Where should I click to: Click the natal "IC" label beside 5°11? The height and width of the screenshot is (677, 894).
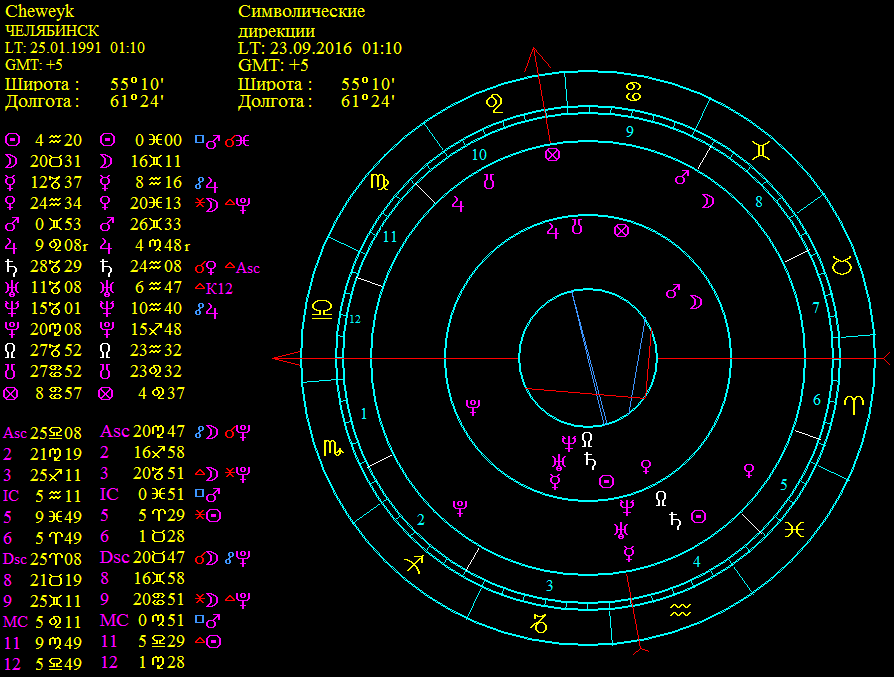tap(11, 496)
